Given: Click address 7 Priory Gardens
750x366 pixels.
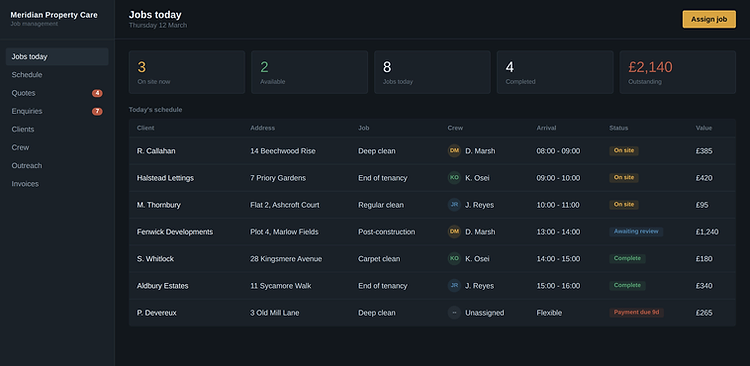Looking at the screenshot, I should point(278,178).
